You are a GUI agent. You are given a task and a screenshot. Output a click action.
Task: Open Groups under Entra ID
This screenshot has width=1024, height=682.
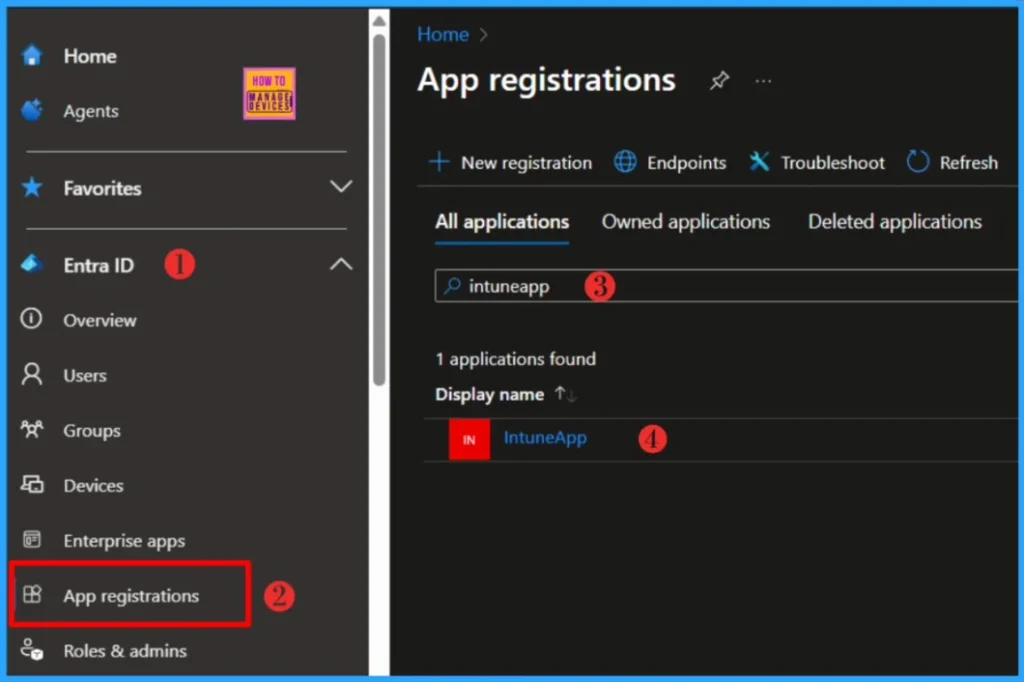[x=92, y=431]
